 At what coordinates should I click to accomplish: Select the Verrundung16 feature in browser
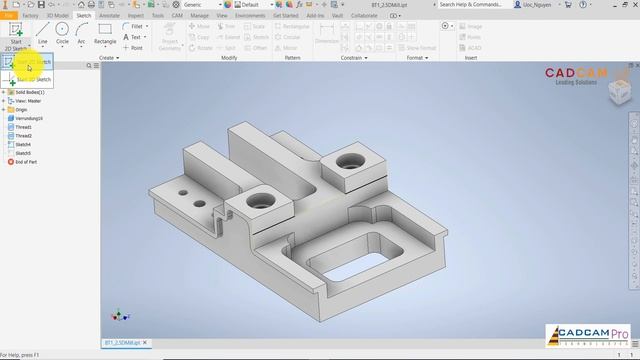pyautogui.click(x=25, y=118)
